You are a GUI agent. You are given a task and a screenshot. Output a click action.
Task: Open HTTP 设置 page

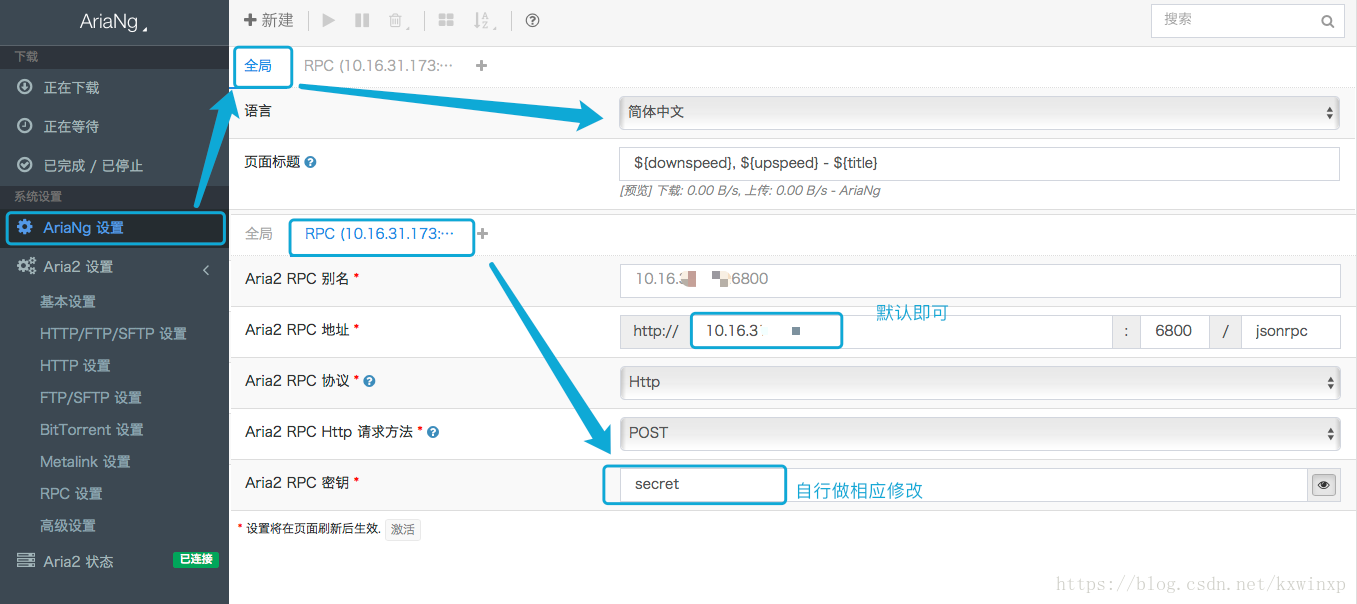coord(75,366)
